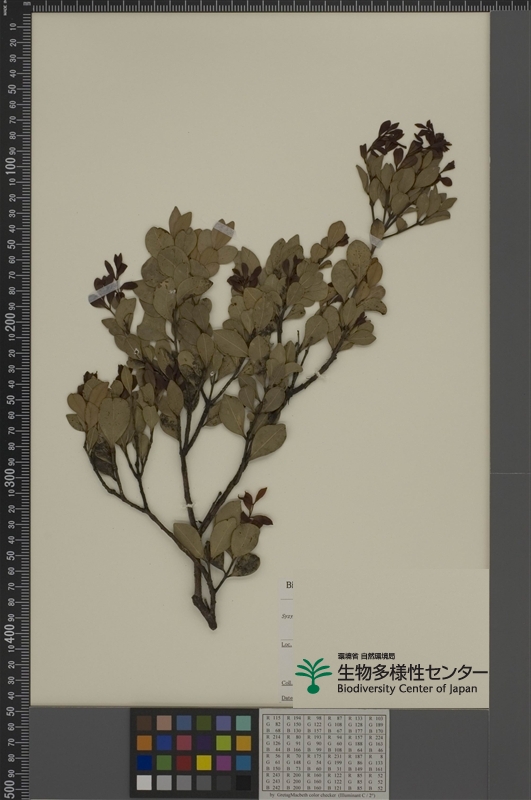
Task: Select the magenta purple swatch
Action: [x=223, y=763]
